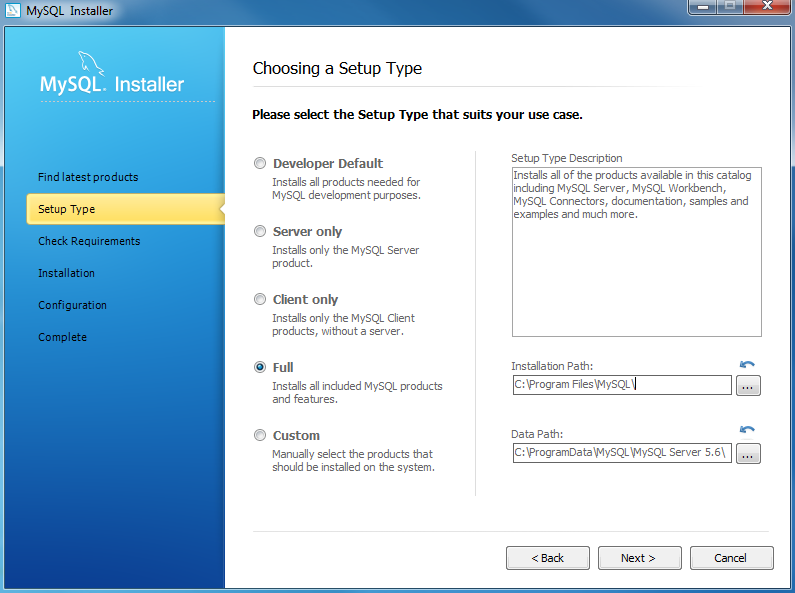Image resolution: width=795 pixels, height=593 pixels.
Task: Browse for the Installation Path folder
Action: point(748,386)
